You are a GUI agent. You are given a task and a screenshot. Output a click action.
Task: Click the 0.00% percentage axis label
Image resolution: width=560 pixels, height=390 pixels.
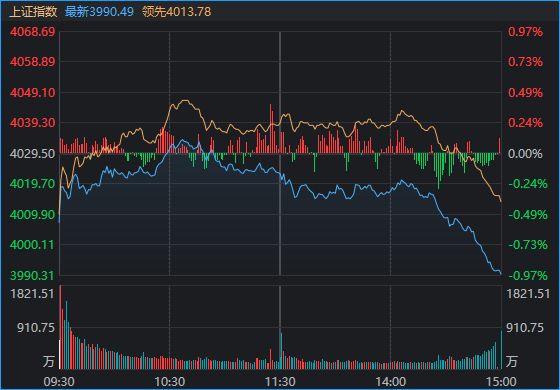525,154
